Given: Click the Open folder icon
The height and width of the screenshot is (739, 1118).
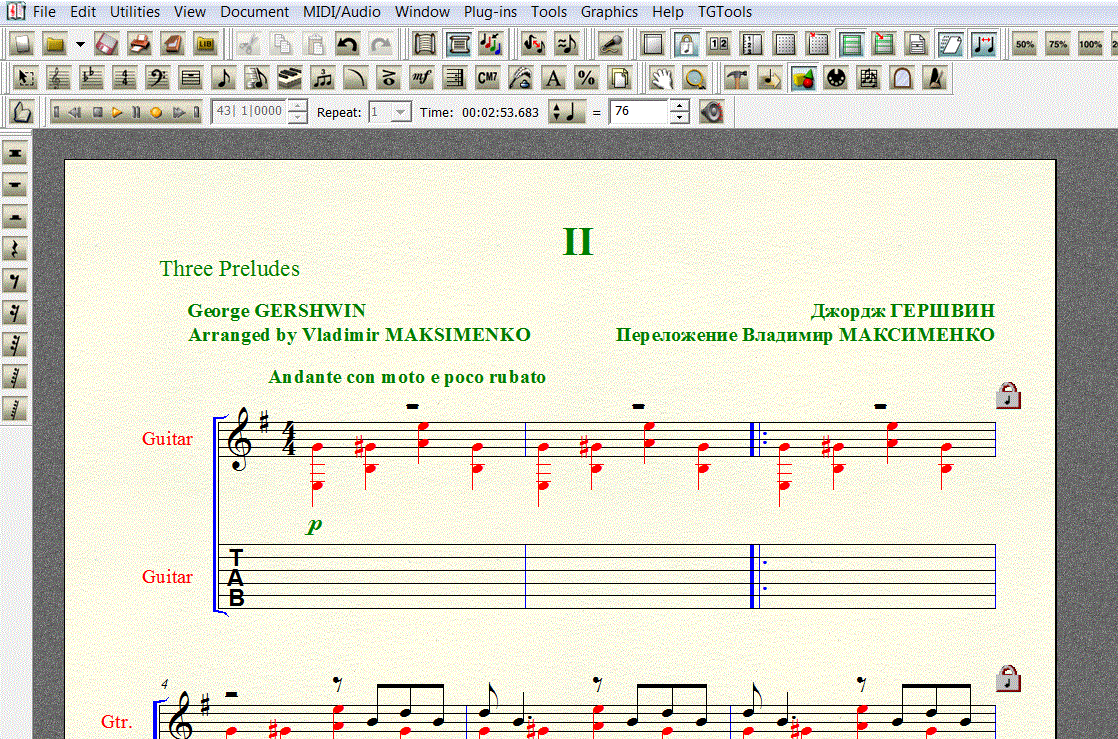Looking at the screenshot, I should tap(55, 44).
